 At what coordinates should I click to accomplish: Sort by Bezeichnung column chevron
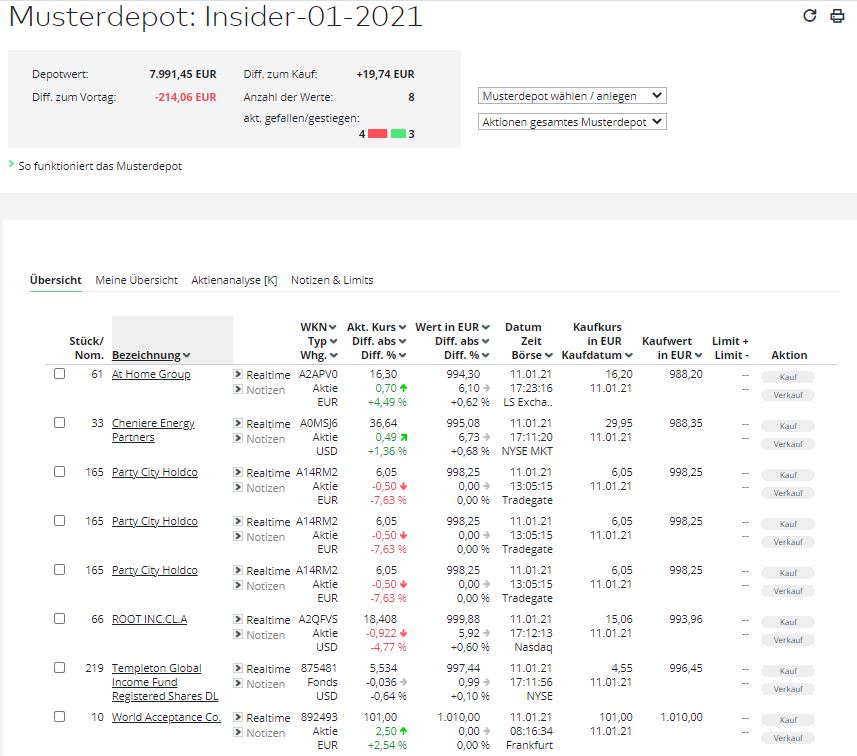tap(187, 355)
